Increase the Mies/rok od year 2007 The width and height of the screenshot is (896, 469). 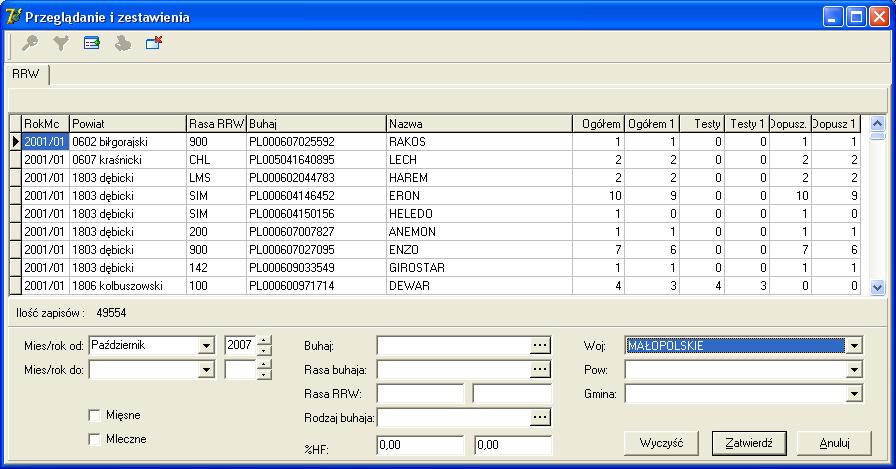coord(263,341)
